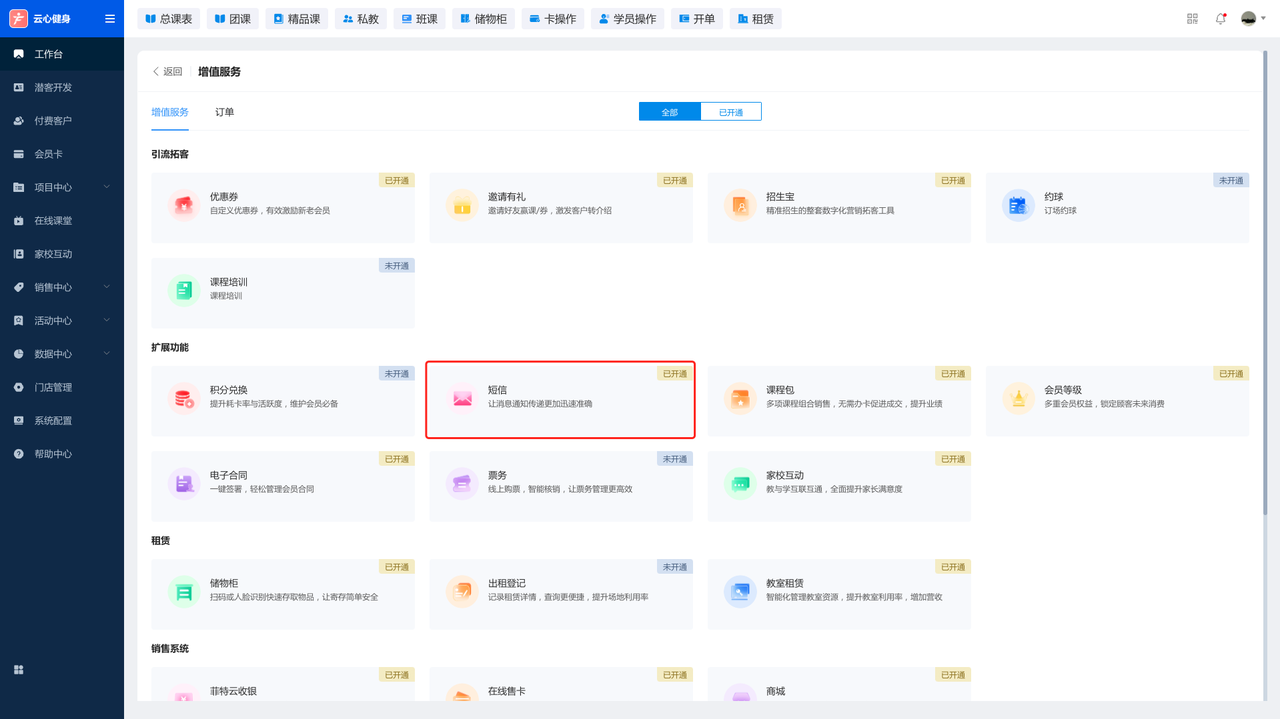The image size is (1280, 719).
Task: Open the notification bell
Action: (1220, 19)
